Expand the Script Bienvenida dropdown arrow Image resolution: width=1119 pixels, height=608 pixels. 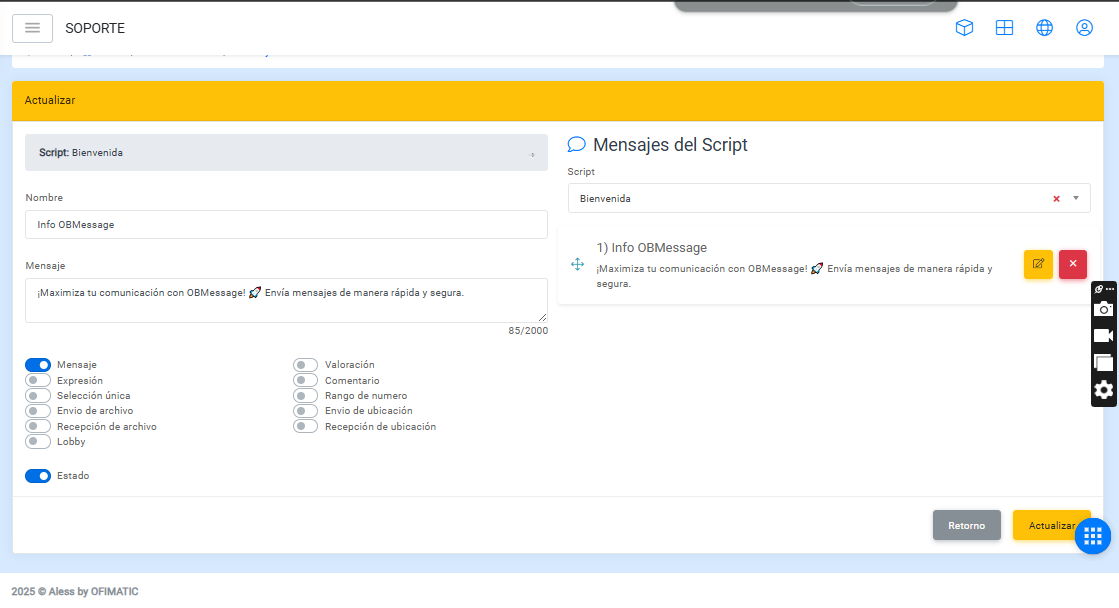pos(1076,198)
